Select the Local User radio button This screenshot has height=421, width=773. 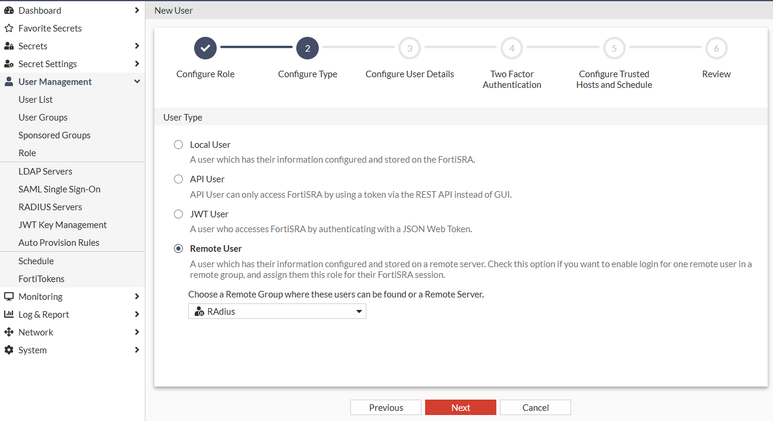[x=178, y=144]
